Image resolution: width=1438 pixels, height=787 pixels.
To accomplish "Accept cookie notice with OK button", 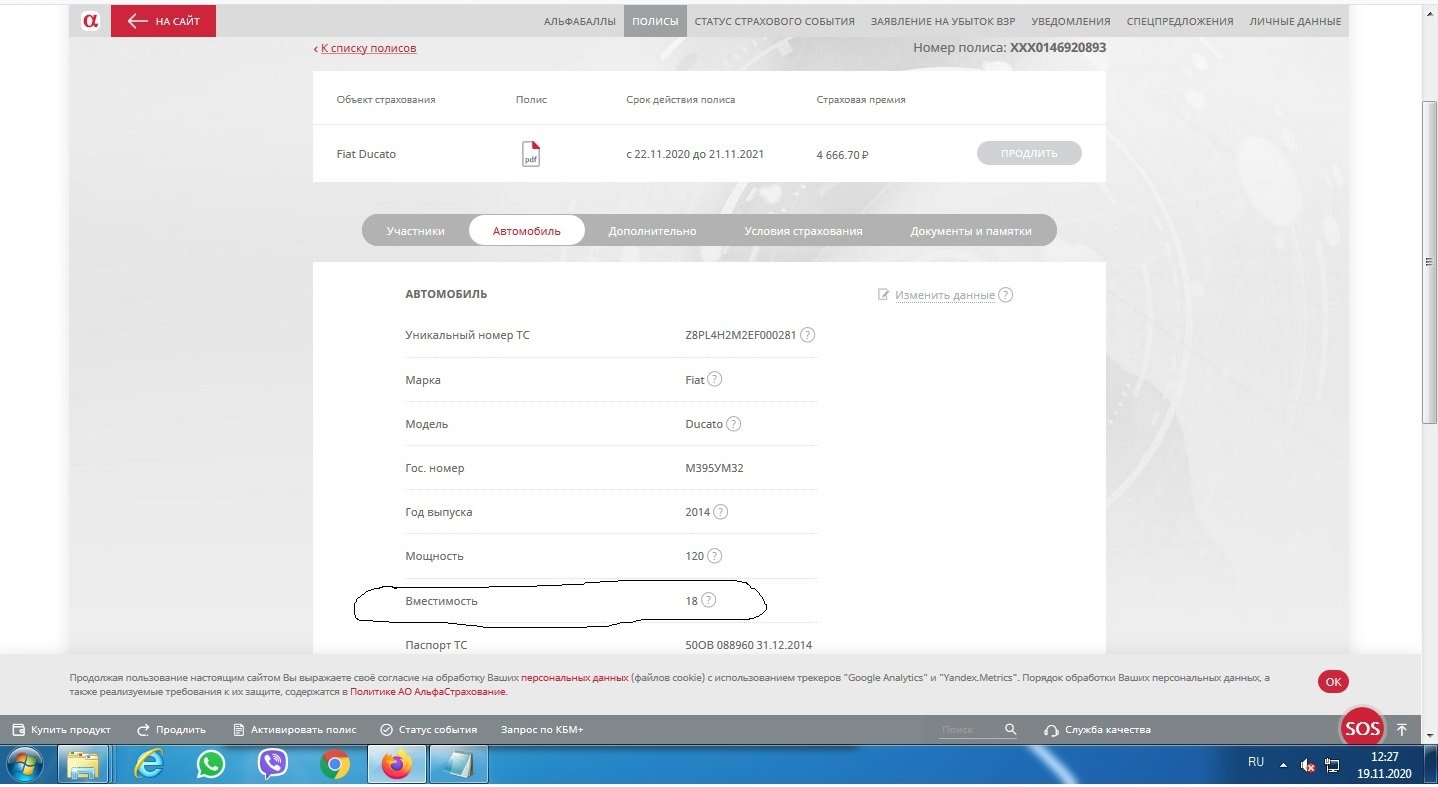I will click(x=1333, y=682).
